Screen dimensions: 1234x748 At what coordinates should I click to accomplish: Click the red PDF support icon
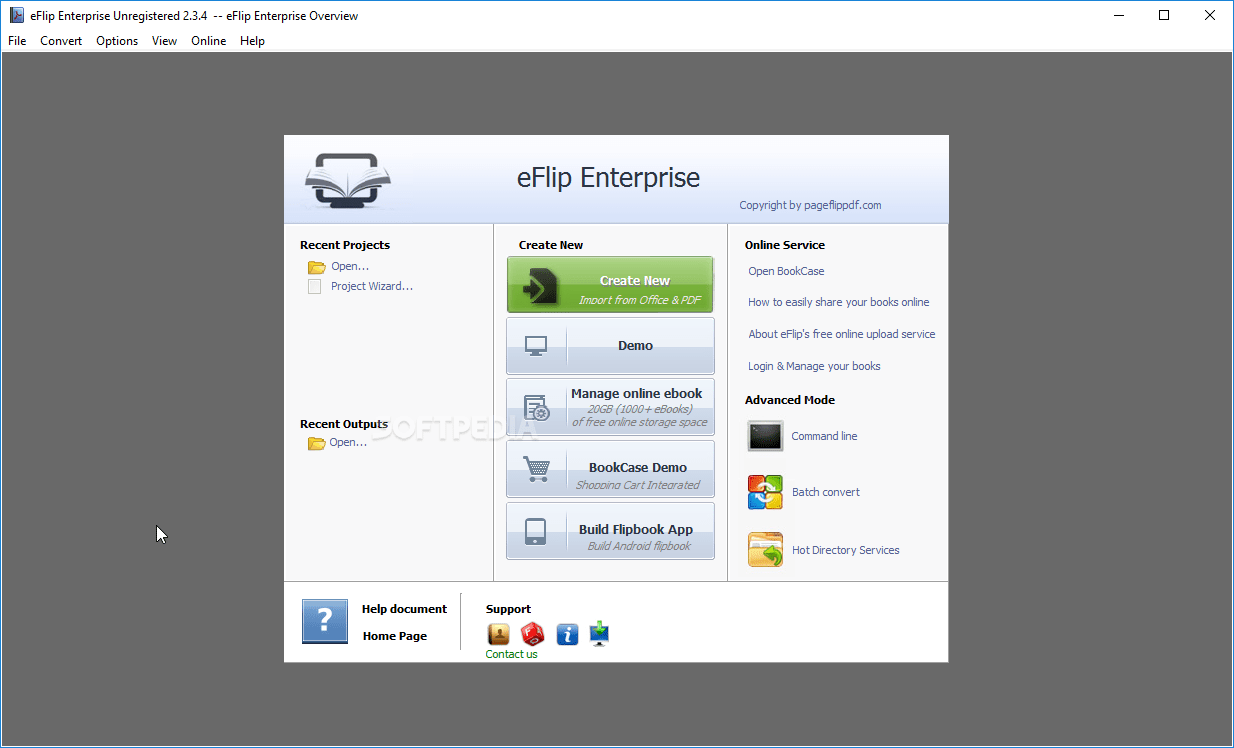[x=533, y=634]
